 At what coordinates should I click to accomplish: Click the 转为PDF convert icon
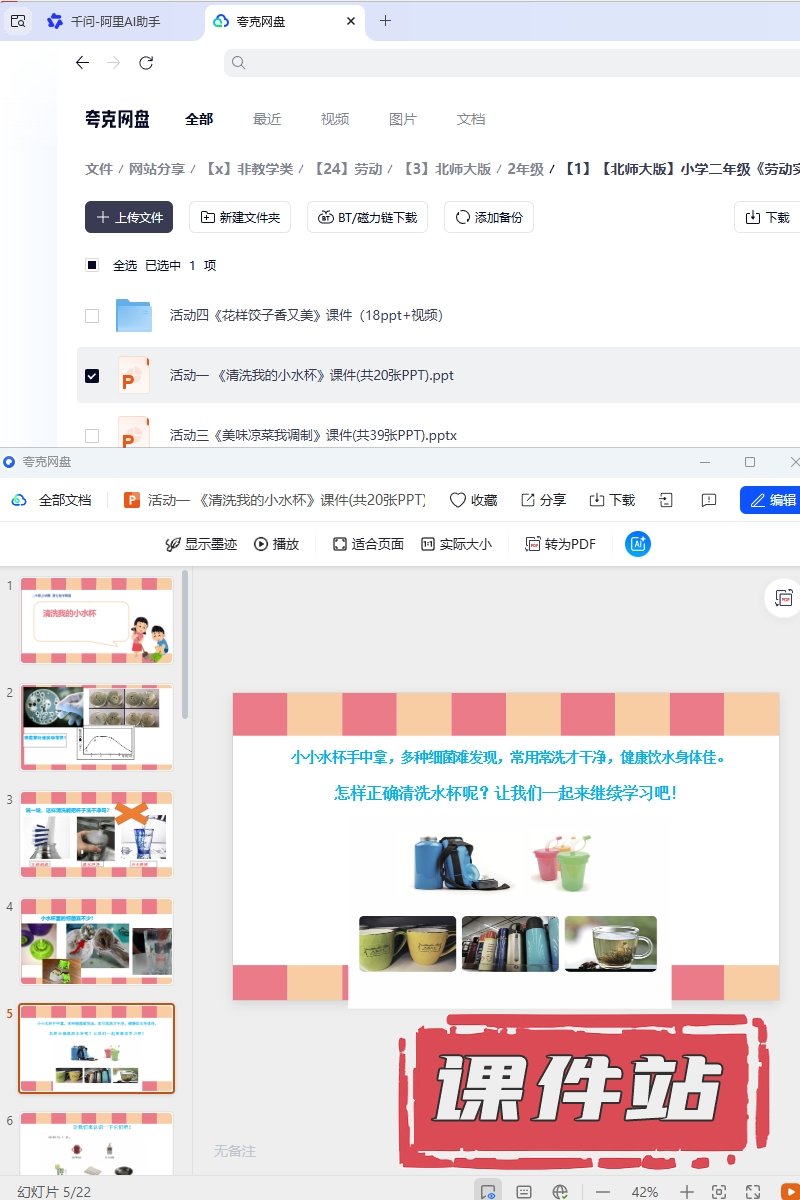pyautogui.click(x=534, y=544)
